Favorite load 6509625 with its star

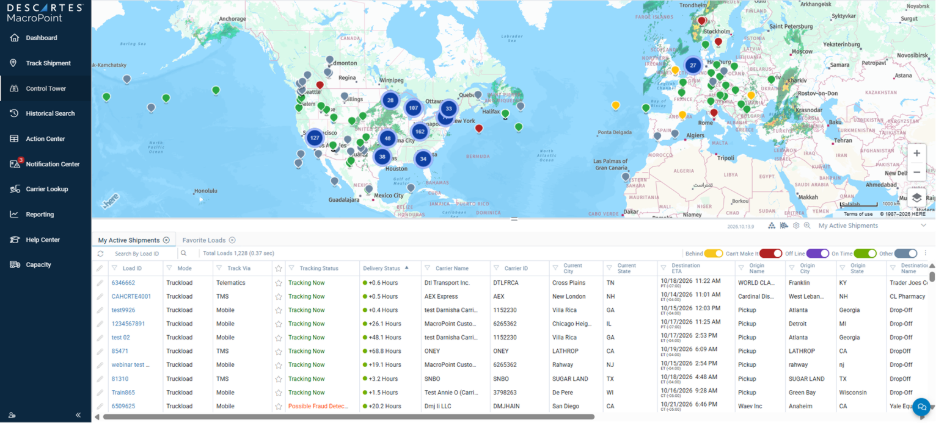[x=278, y=406]
